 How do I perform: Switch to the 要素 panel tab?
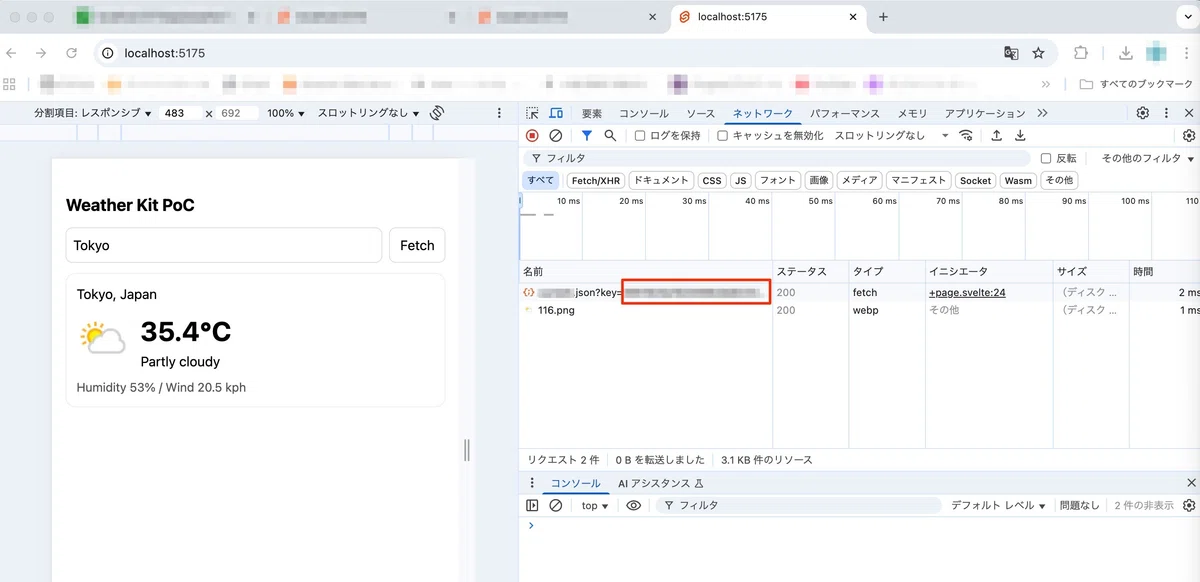click(x=592, y=113)
